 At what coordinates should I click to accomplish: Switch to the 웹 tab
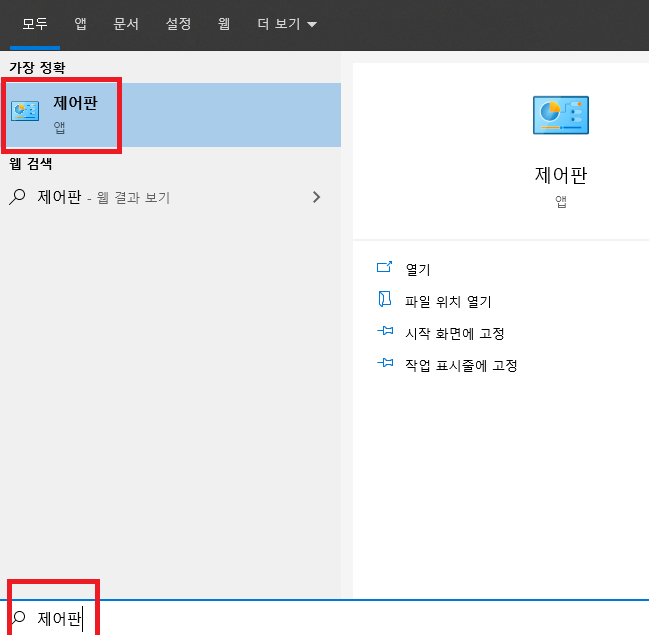224,24
